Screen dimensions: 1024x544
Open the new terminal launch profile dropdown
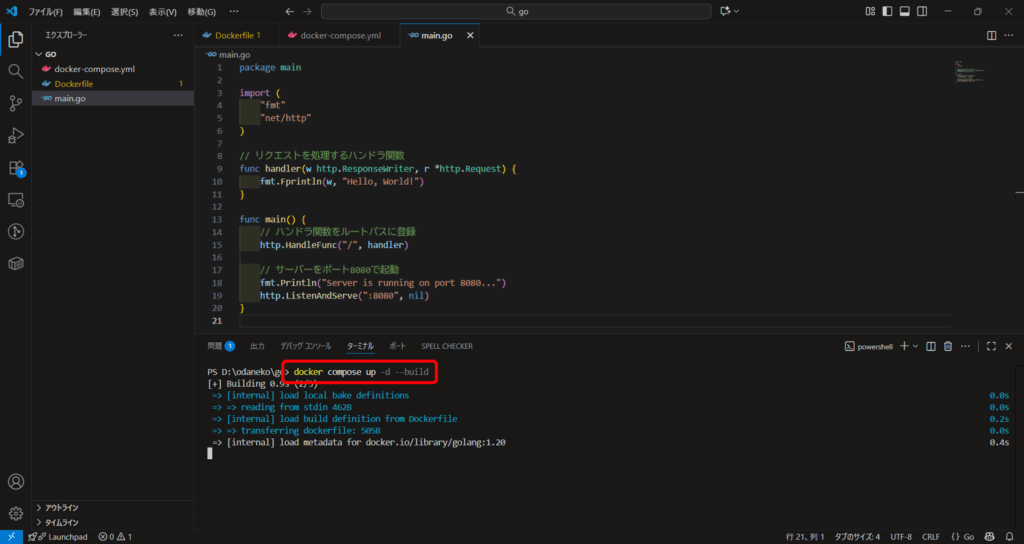[915, 346]
